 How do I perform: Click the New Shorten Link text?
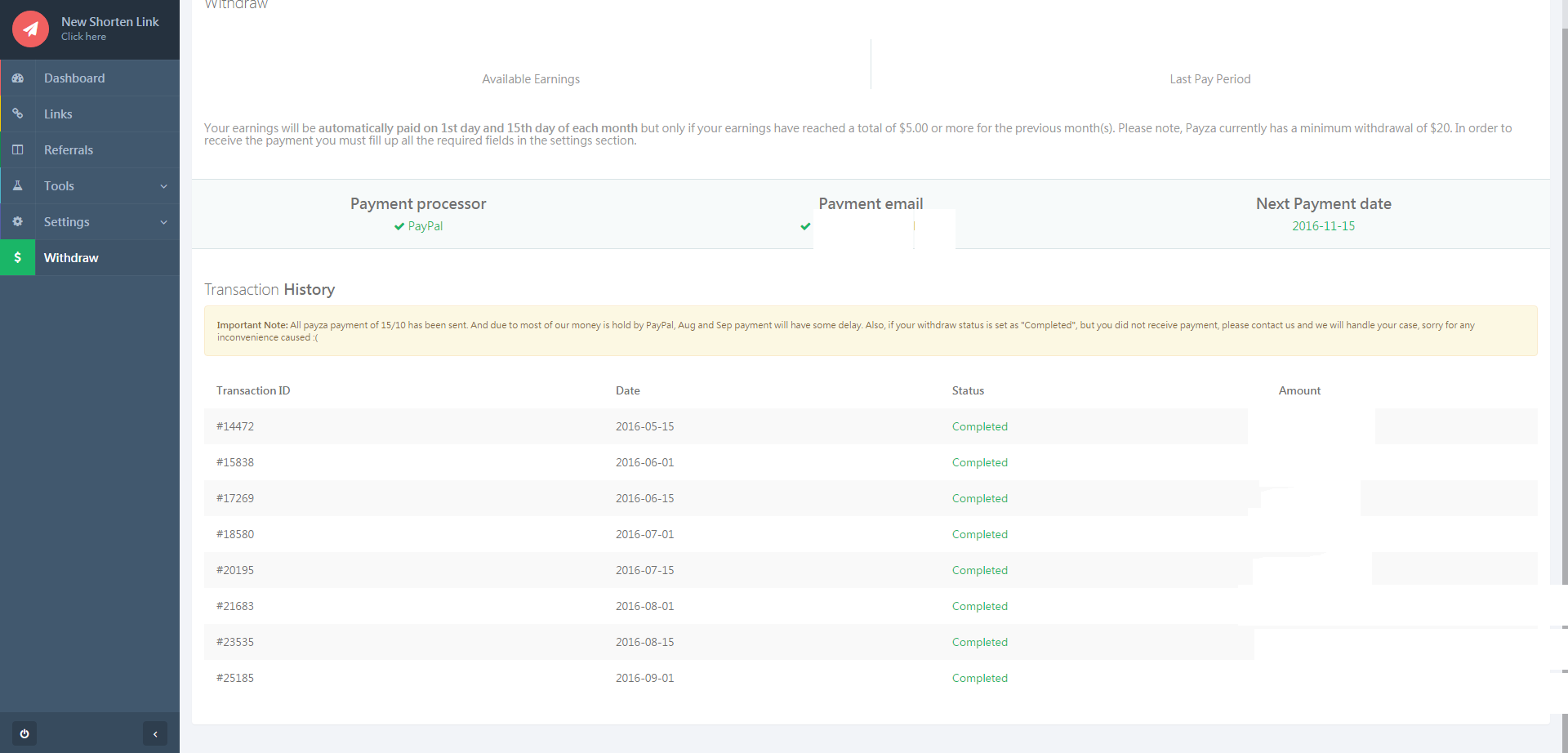pos(109,22)
